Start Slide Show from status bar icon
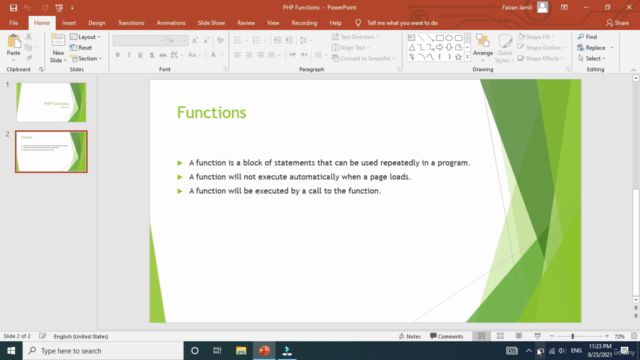This screenshot has width=640, height=360. (538, 336)
